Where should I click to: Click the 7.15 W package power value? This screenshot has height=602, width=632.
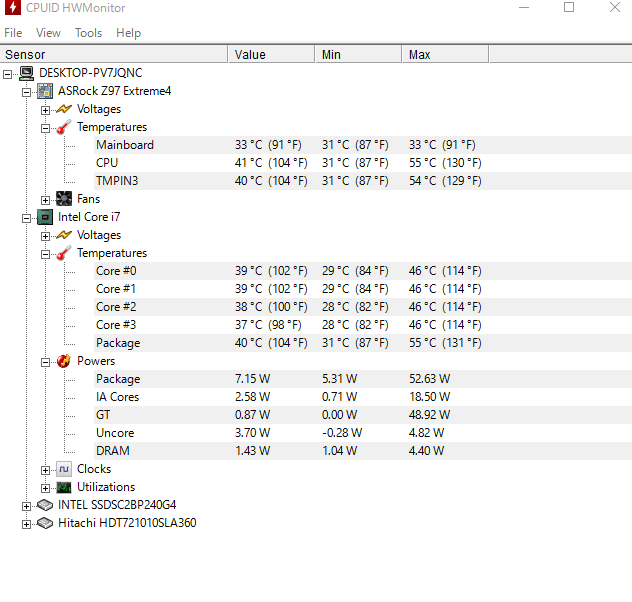(x=252, y=379)
